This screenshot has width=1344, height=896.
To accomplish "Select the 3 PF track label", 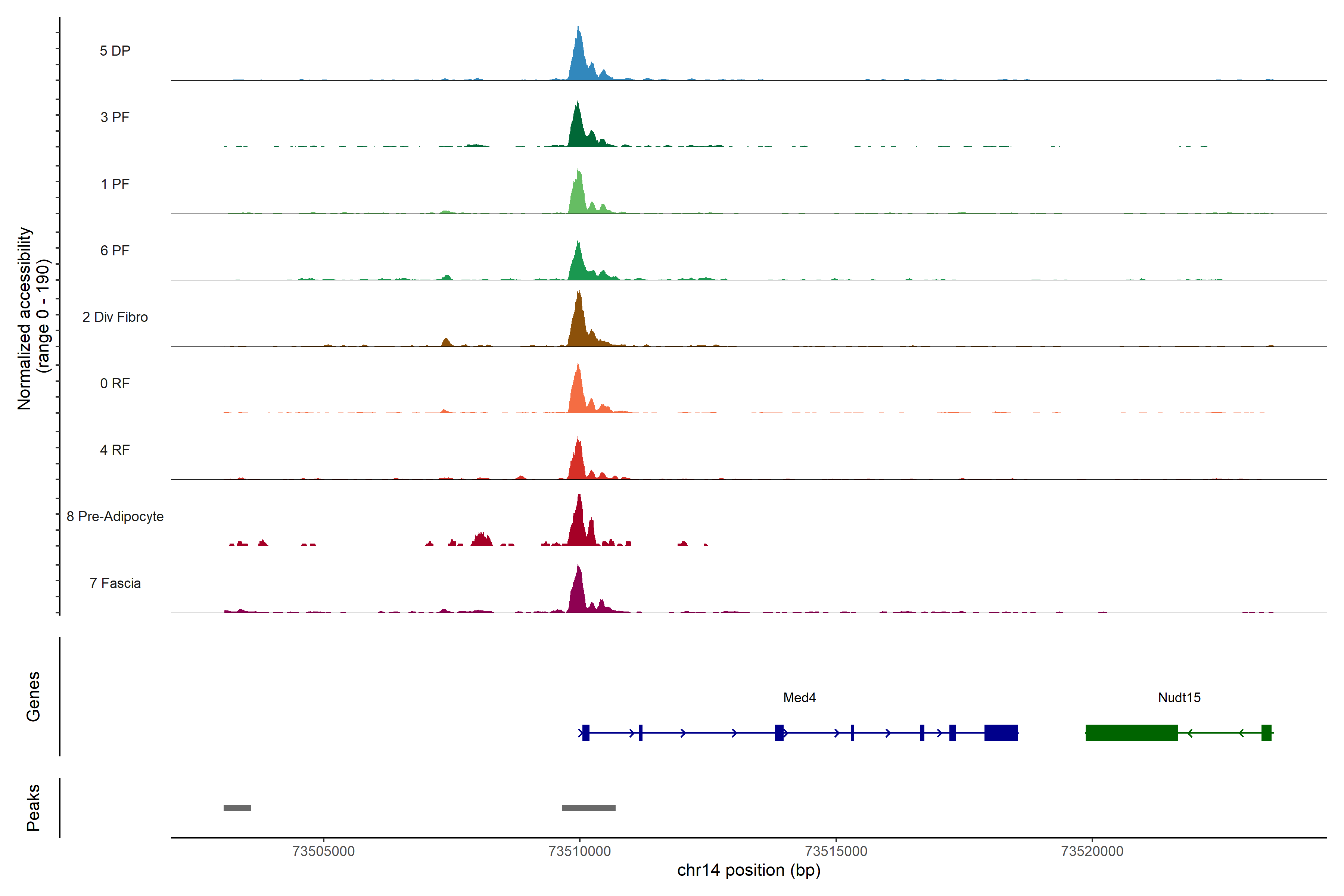I will pyautogui.click(x=115, y=117).
